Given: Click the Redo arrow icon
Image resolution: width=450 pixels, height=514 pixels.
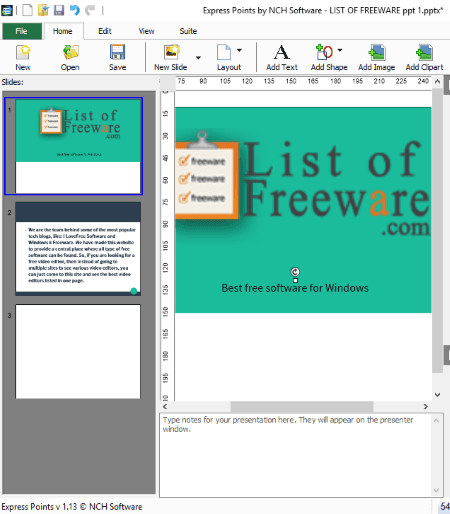Looking at the screenshot, I should click(x=90, y=10).
